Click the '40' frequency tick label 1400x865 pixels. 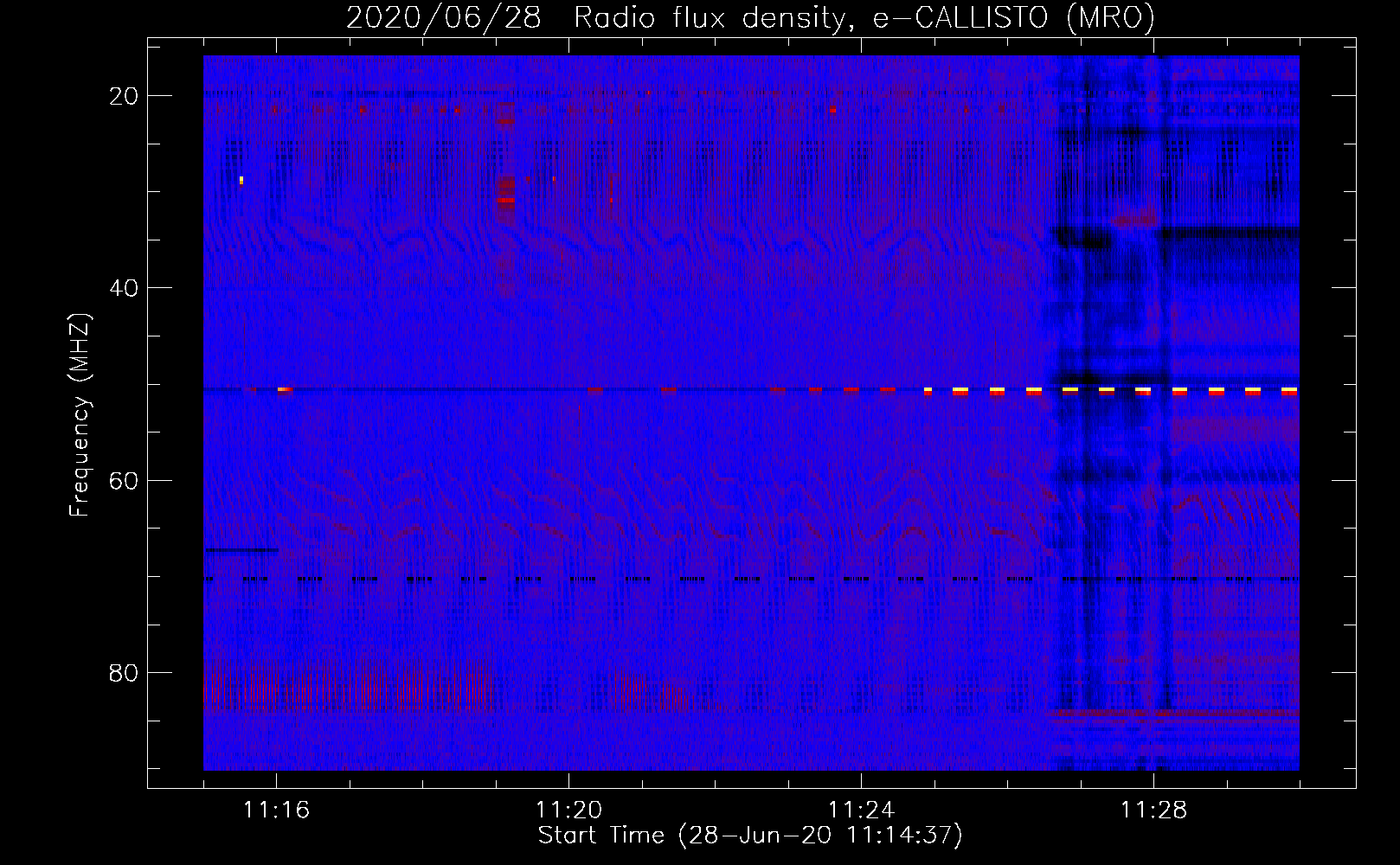tap(124, 288)
